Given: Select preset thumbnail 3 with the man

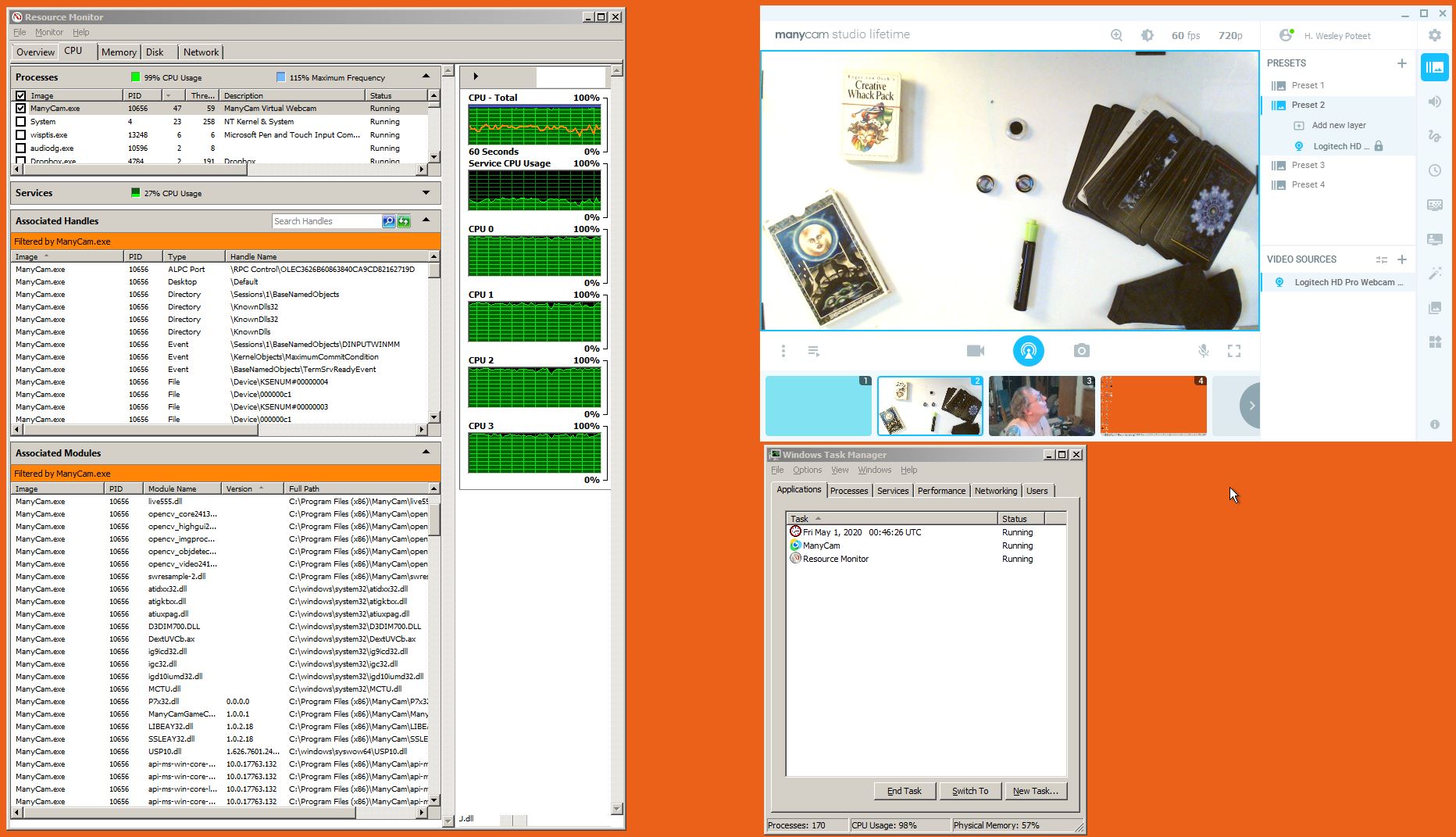Looking at the screenshot, I should 1041,406.
